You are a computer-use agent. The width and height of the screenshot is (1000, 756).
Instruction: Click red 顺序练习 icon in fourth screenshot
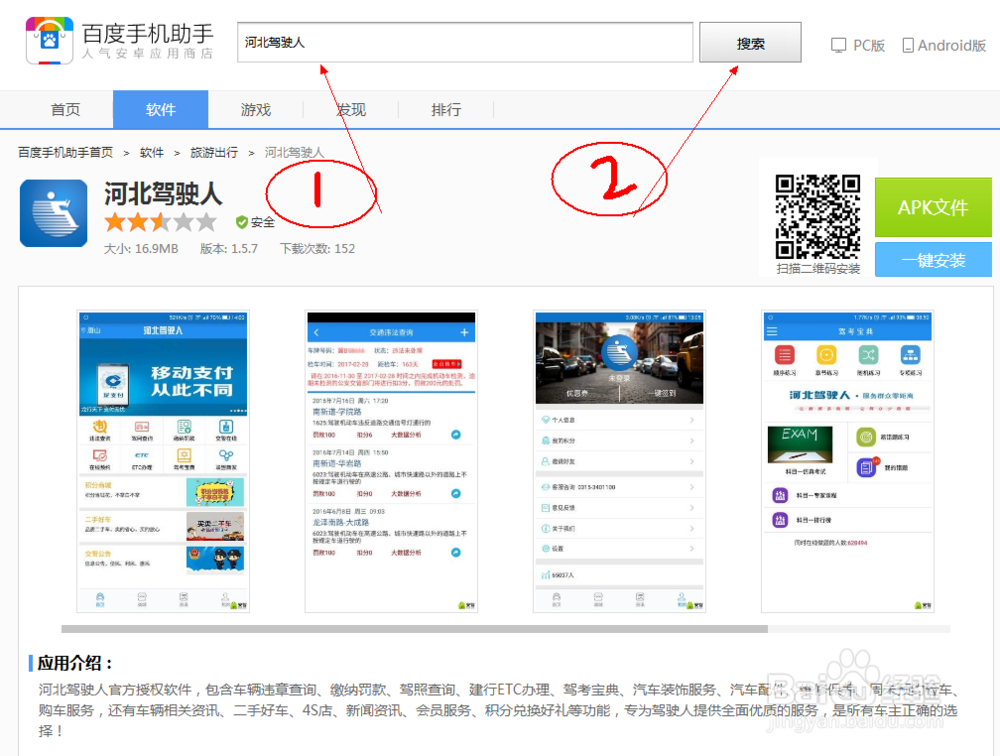784,355
